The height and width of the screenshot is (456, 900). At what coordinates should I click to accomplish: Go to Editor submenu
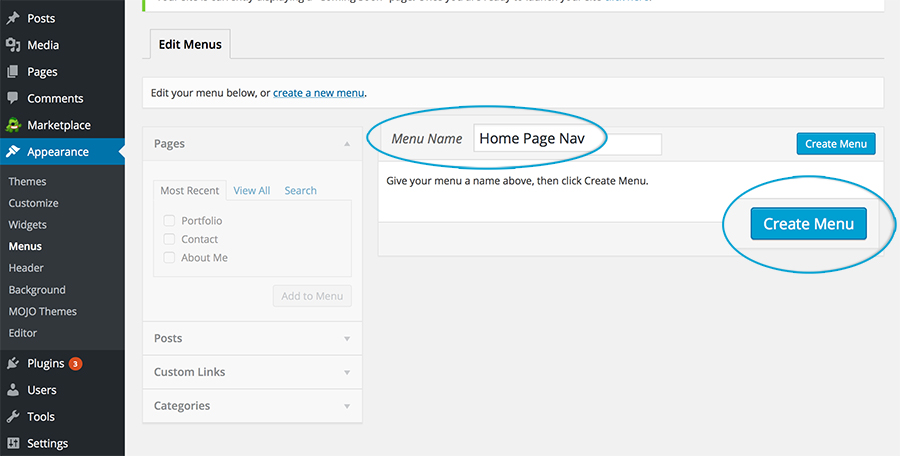[x=23, y=333]
